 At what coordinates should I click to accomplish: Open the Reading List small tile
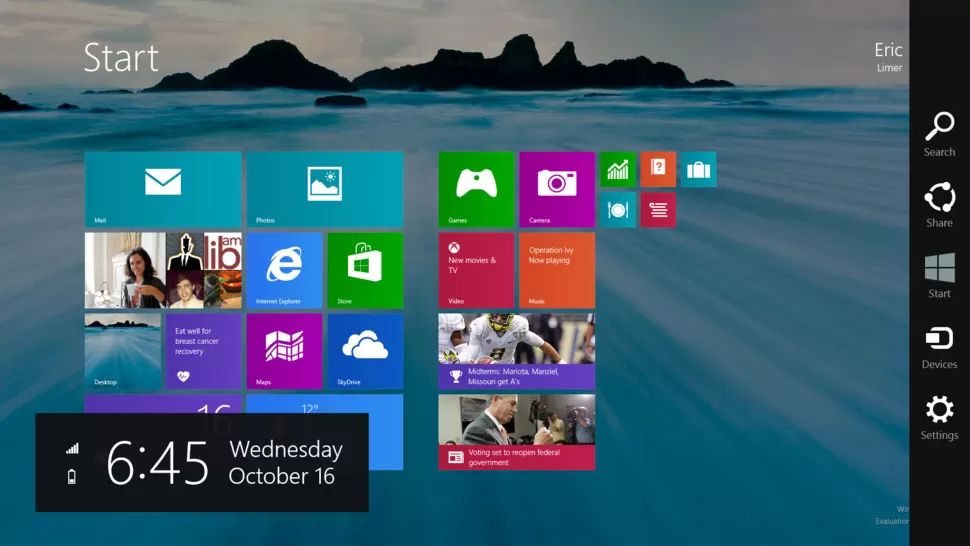[658, 210]
